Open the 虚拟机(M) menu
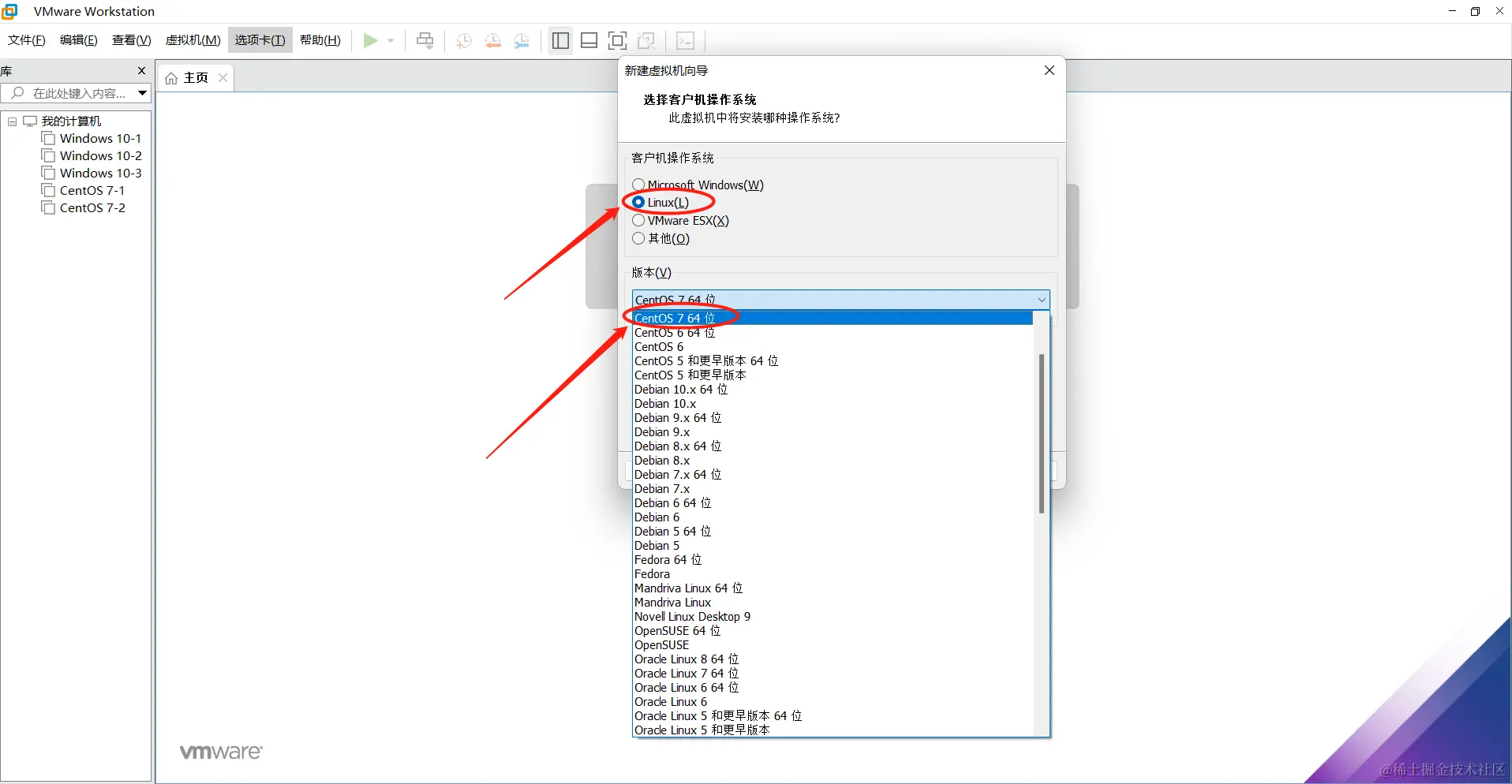The height and width of the screenshot is (784, 1512). pos(193,40)
